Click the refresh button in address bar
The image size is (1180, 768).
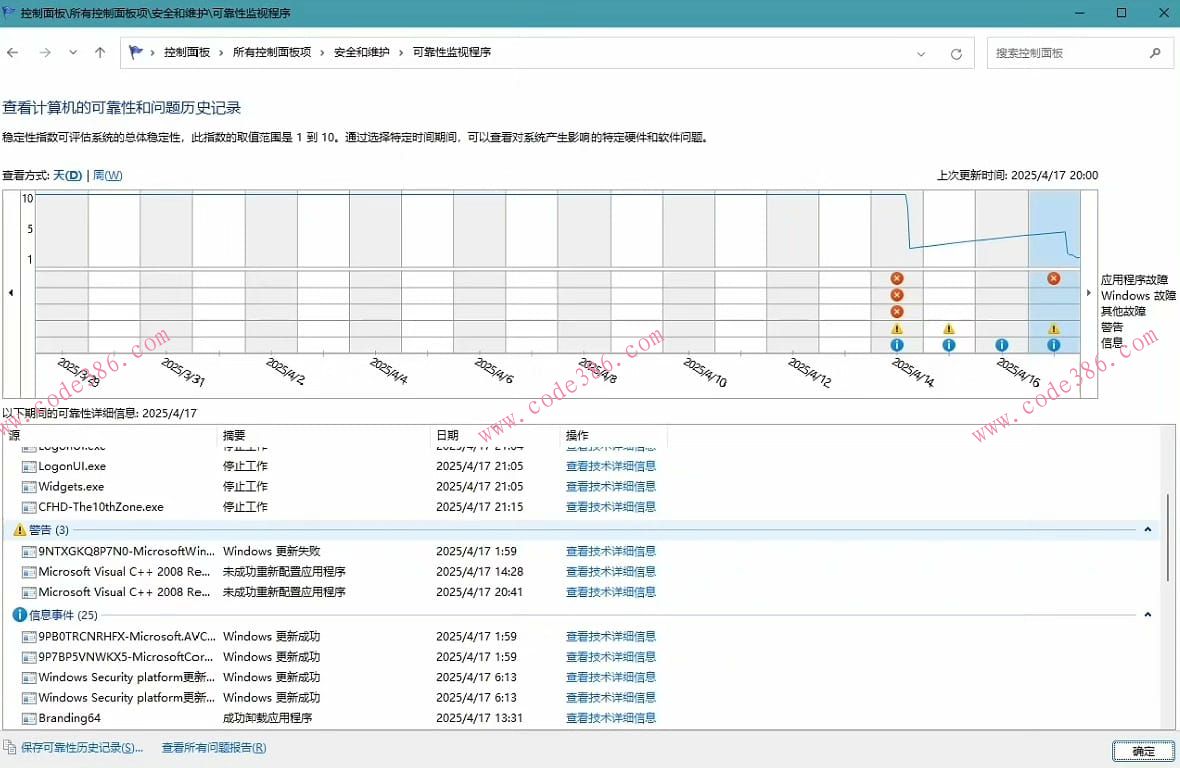[956, 54]
